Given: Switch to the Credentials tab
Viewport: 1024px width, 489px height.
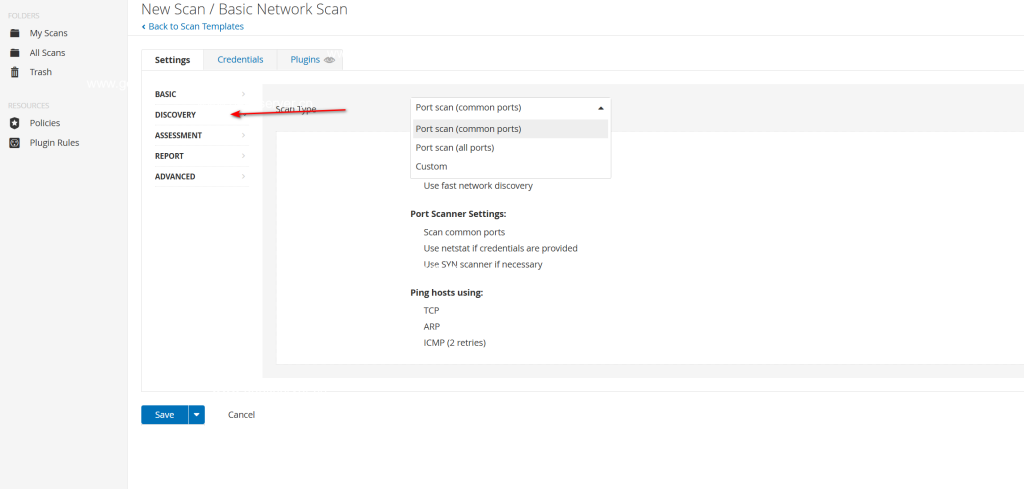Looking at the screenshot, I should 240,60.
